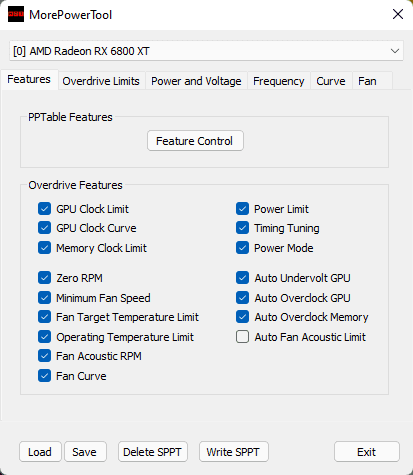The width and height of the screenshot is (413, 475).
Task: Go to the Frequency tab
Action: point(279,81)
